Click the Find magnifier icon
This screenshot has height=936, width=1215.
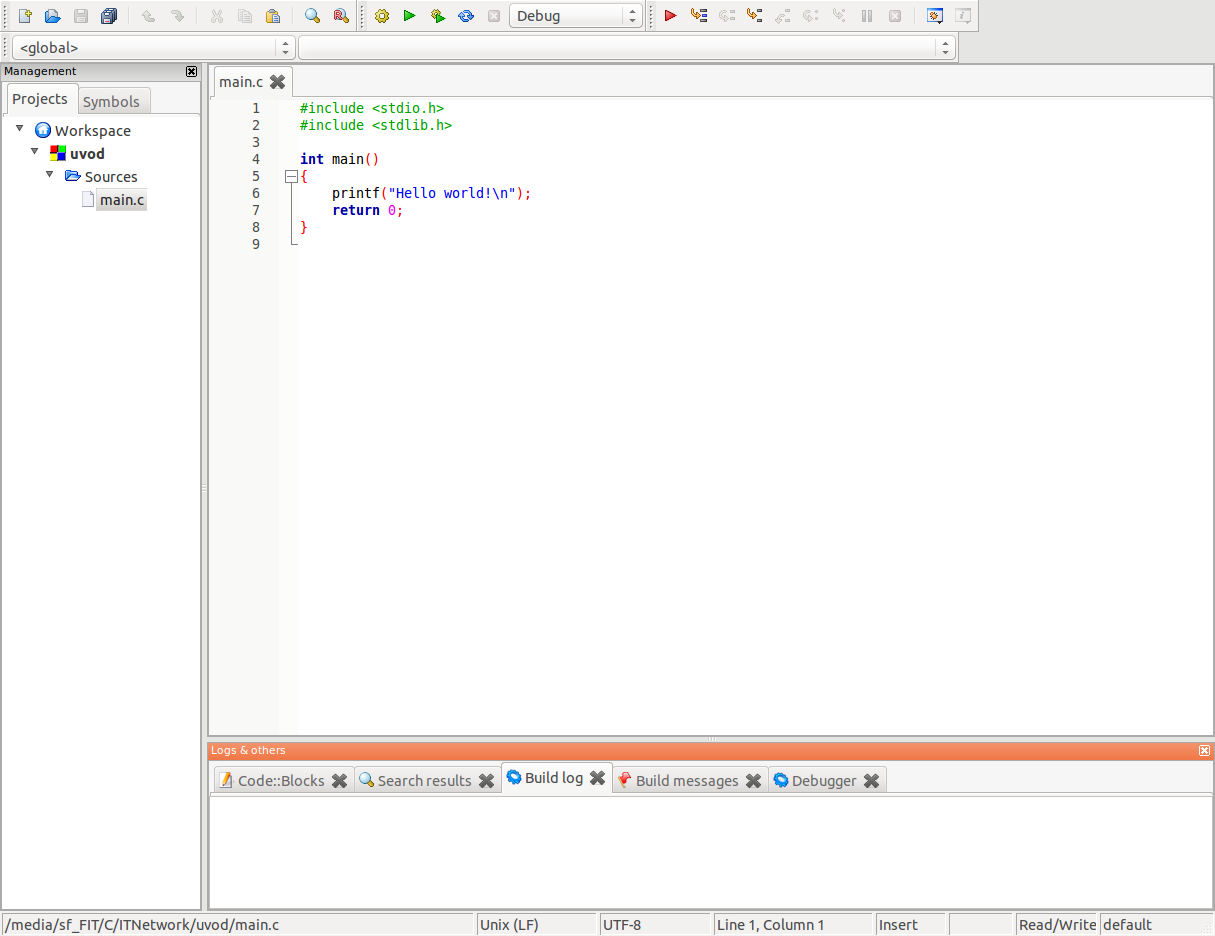pyautogui.click(x=312, y=16)
